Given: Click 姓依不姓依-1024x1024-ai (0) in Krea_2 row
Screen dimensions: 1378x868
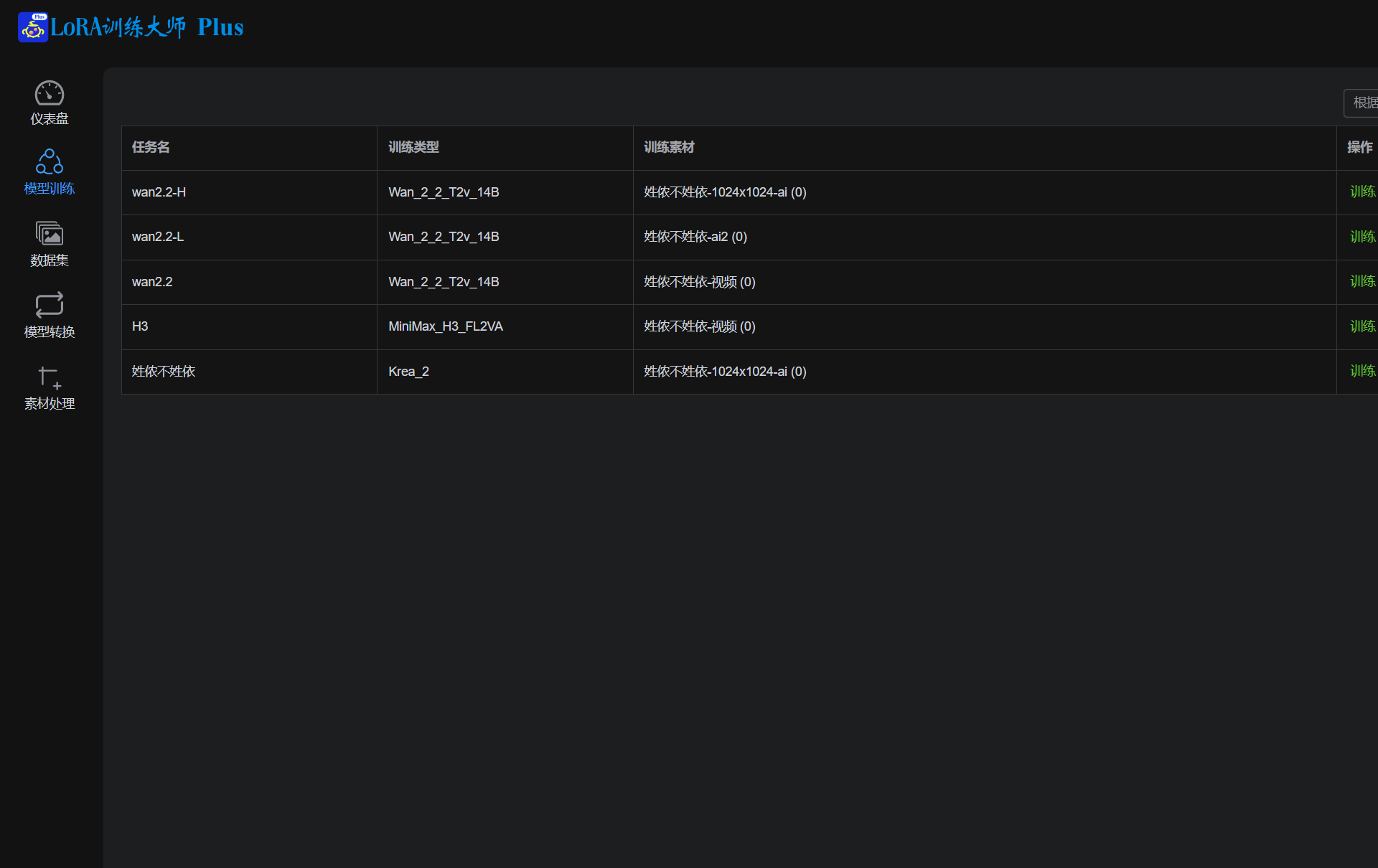Looking at the screenshot, I should pos(725,372).
